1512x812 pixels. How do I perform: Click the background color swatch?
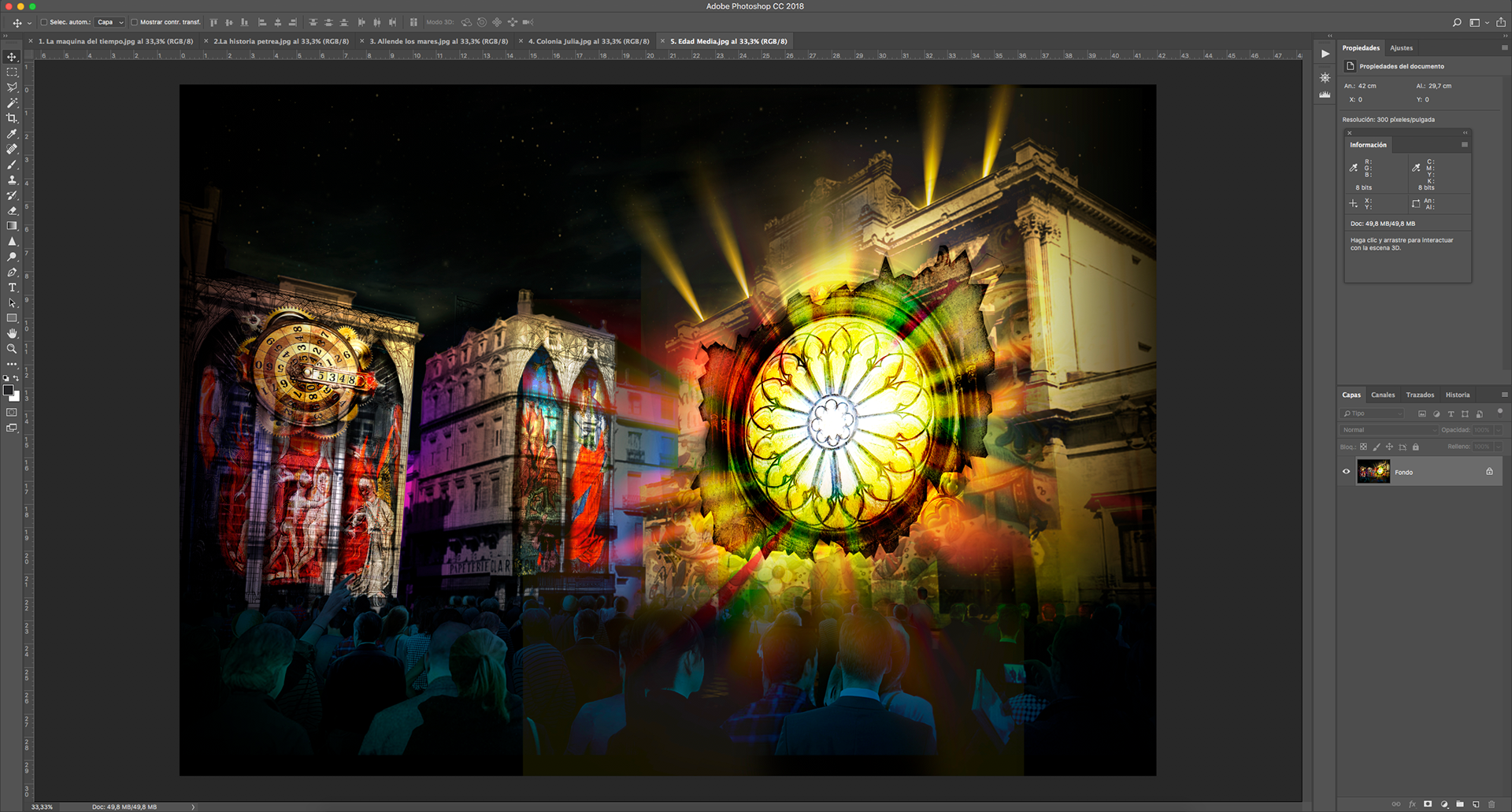[x=16, y=397]
